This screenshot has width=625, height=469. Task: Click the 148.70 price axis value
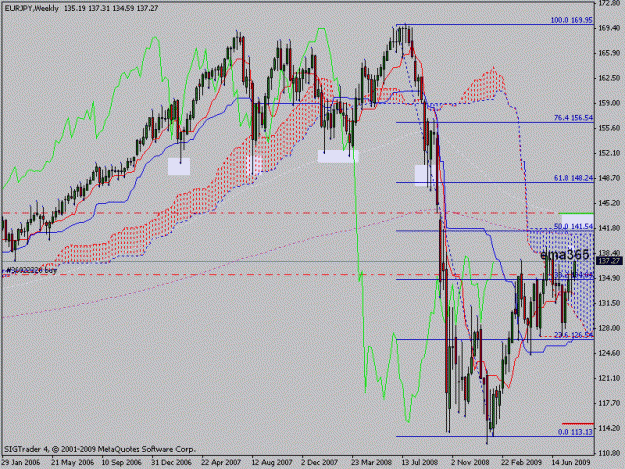pos(609,178)
